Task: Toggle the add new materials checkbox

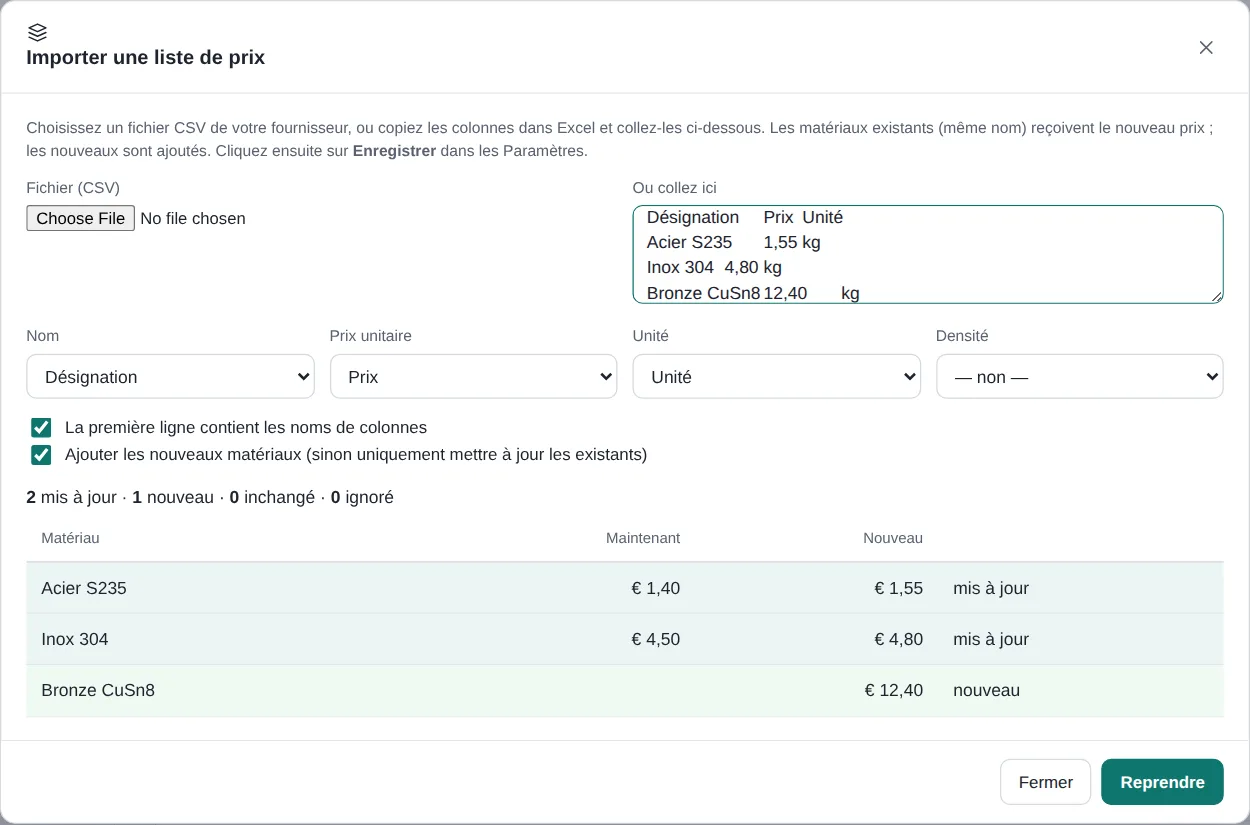Action: point(41,455)
